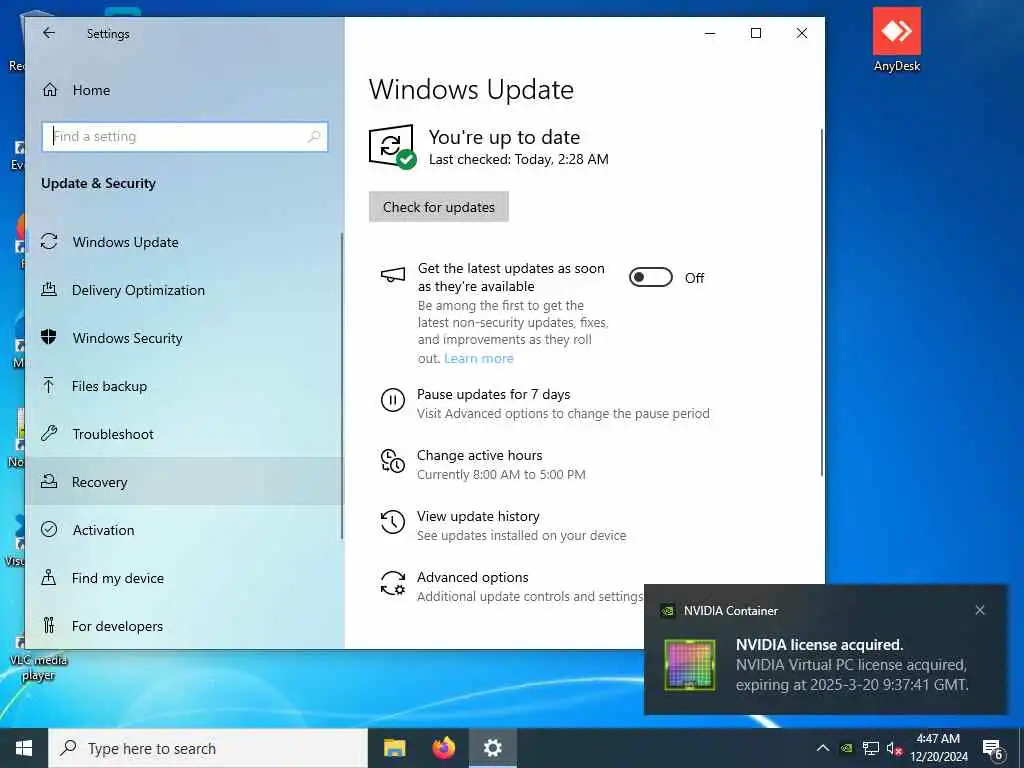Open Files backup settings

point(109,386)
